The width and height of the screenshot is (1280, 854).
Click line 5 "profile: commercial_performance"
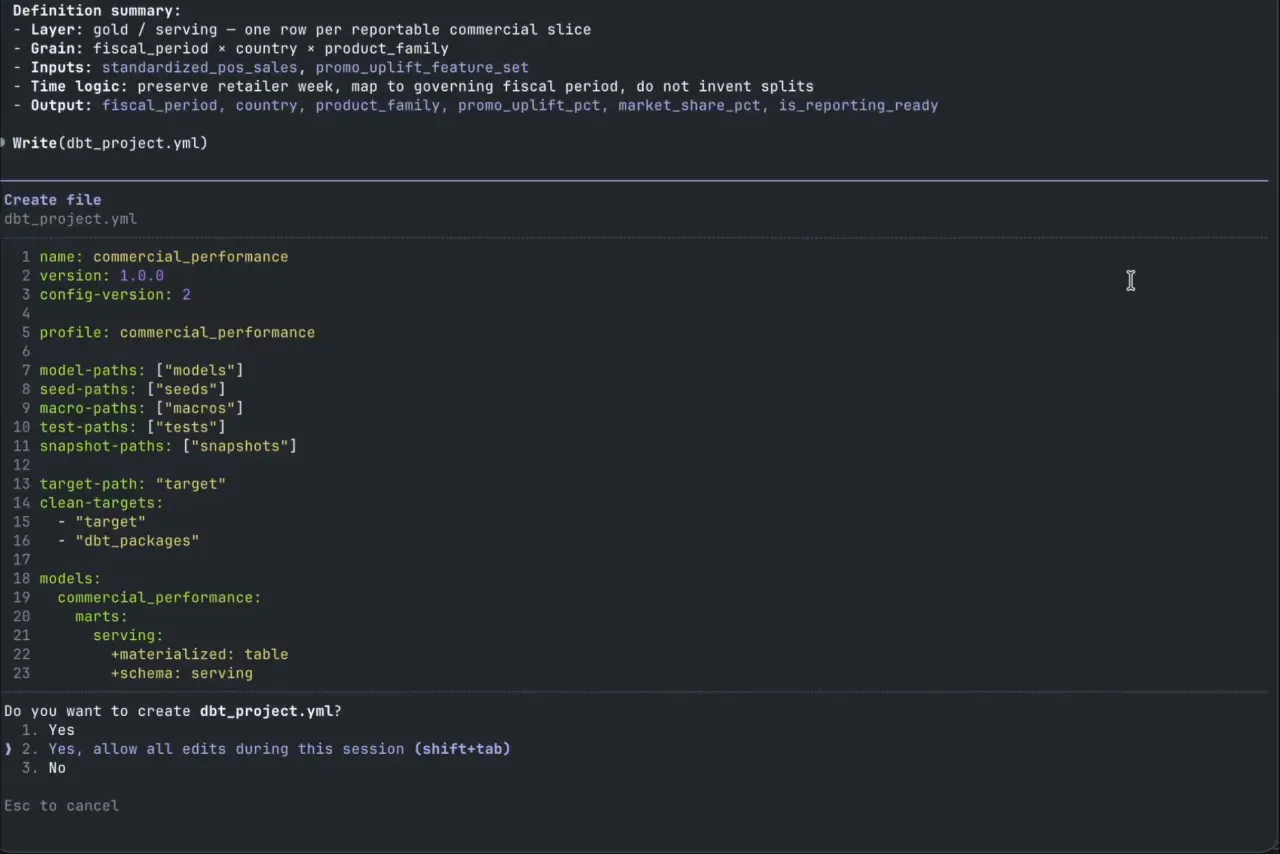(x=177, y=333)
